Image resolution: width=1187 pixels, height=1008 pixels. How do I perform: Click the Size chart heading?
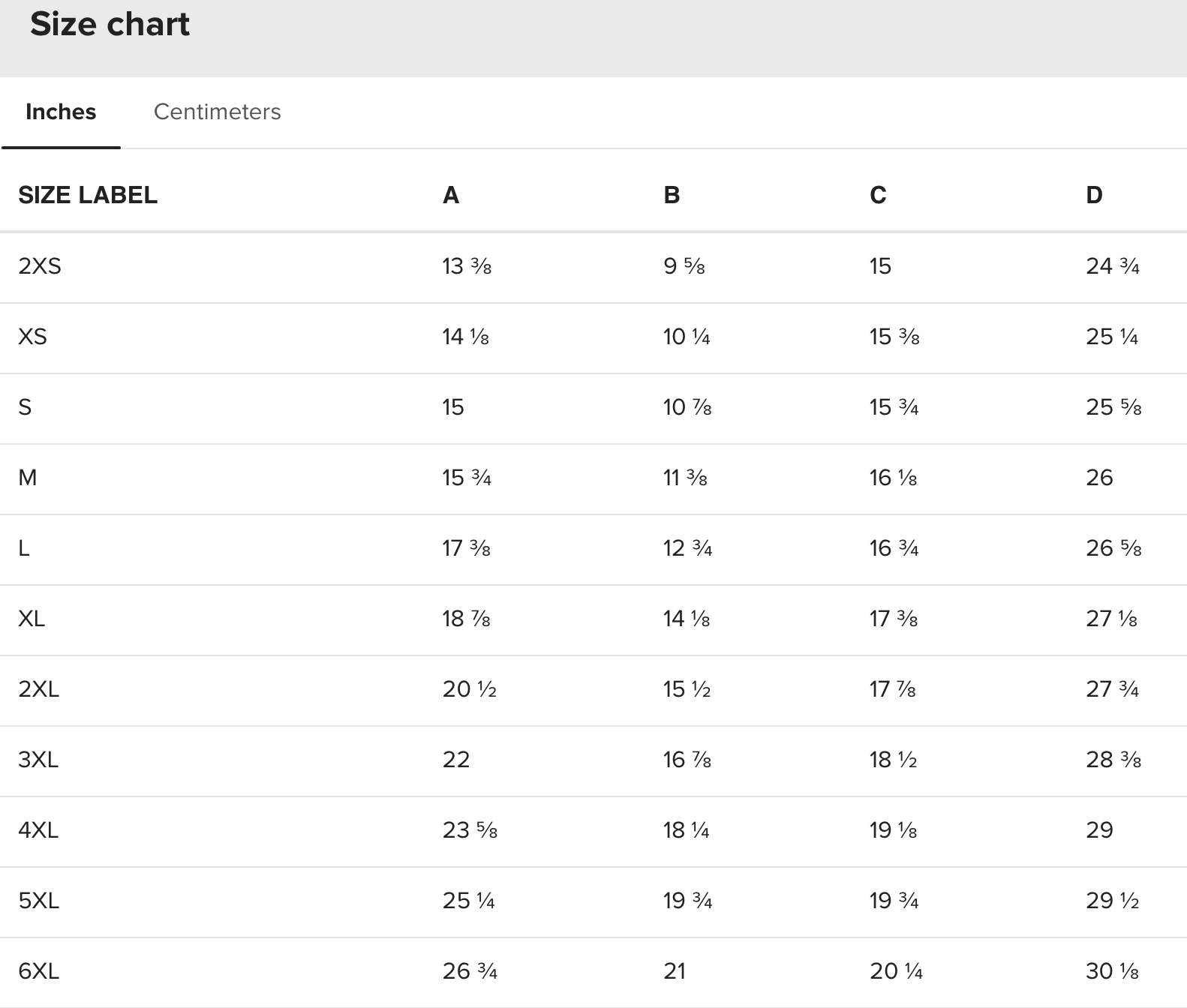pyautogui.click(x=110, y=24)
